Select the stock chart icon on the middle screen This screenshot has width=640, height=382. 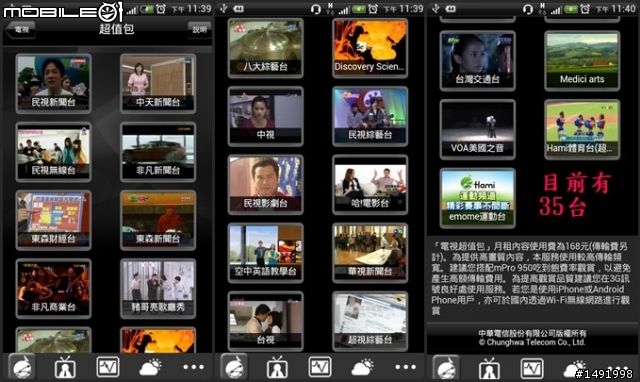320,366
